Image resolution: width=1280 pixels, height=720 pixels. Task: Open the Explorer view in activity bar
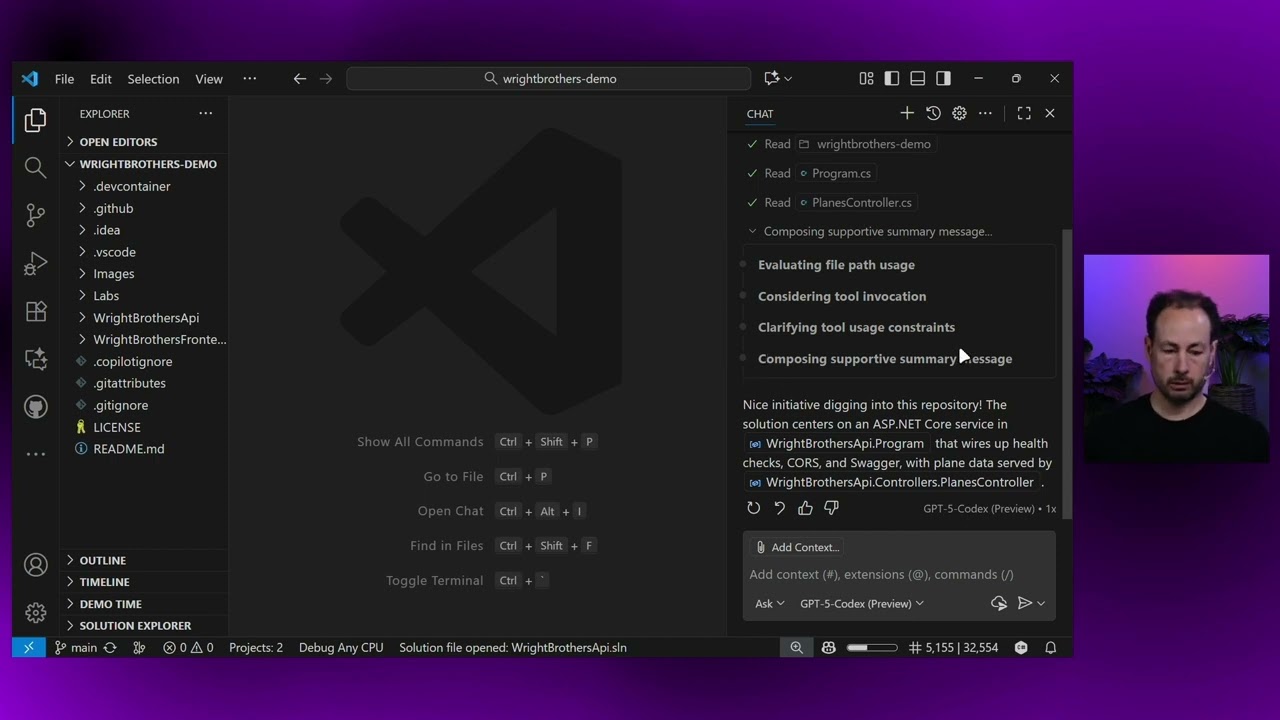point(35,120)
